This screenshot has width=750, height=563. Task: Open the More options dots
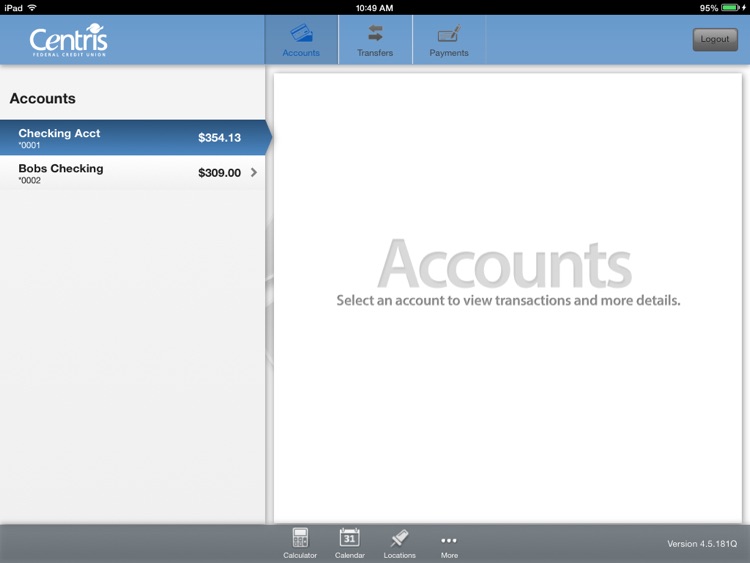click(x=449, y=541)
